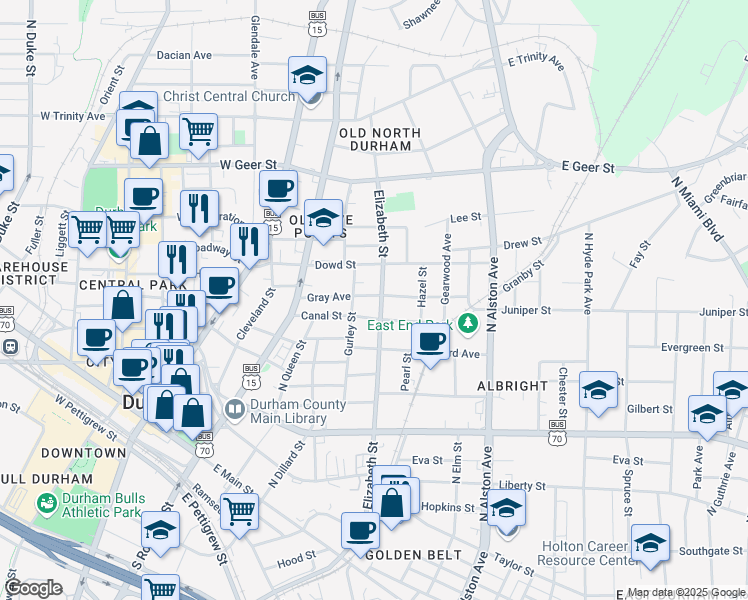Click the school marker at Old Five Points
The height and width of the screenshot is (600, 748).
click(x=323, y=218)
